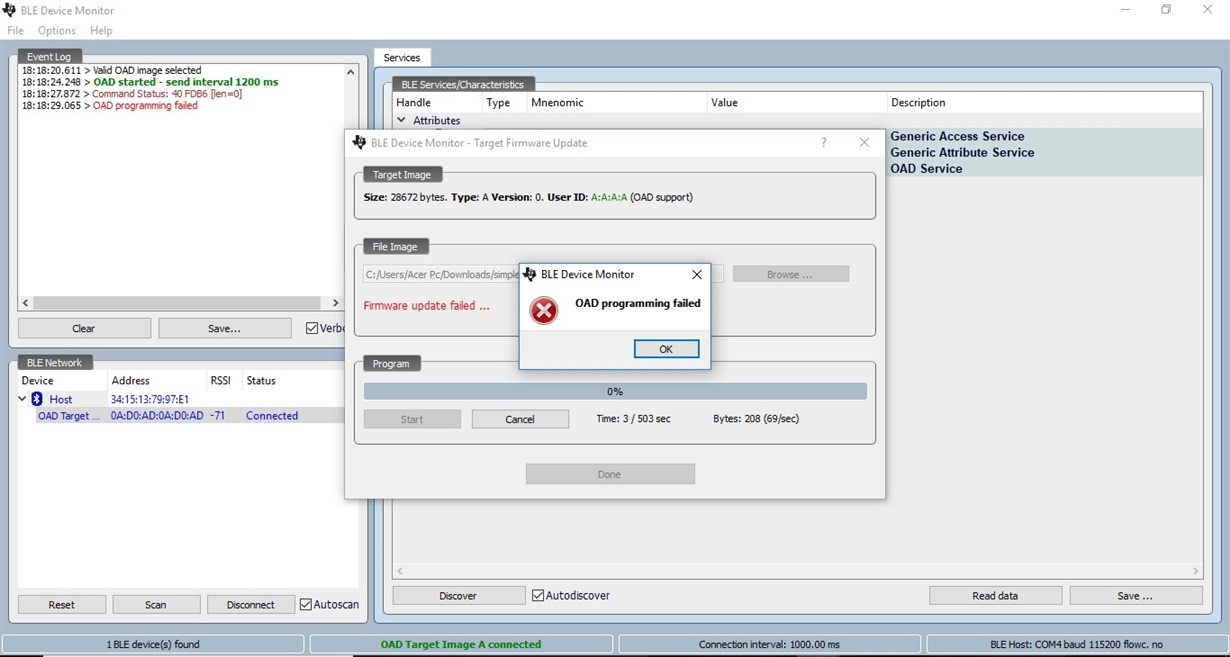Click the RSSI column header in BLE Network

(x=224, y=381)
